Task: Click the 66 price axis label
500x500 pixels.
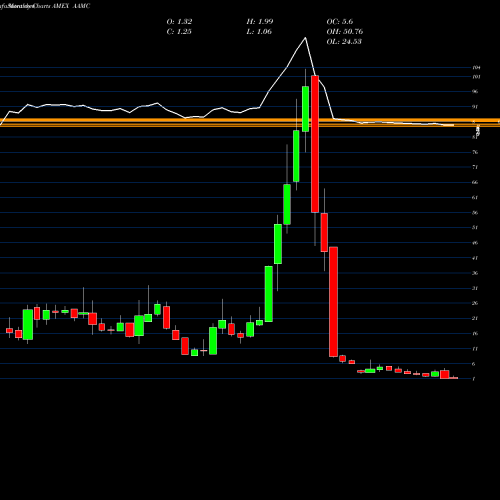Action: pyautogui.click(x=475, y=182)
